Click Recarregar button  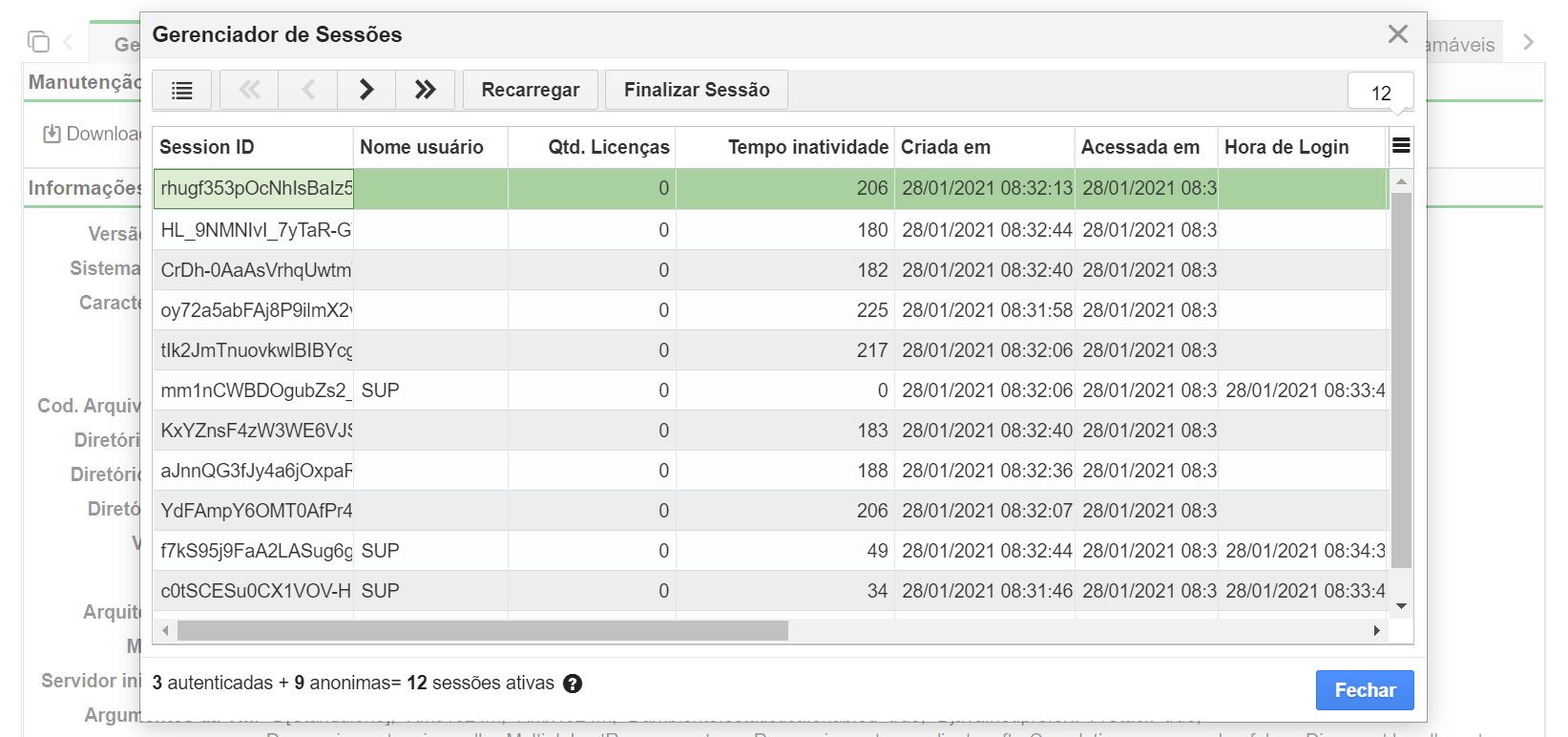pos(531,90)
